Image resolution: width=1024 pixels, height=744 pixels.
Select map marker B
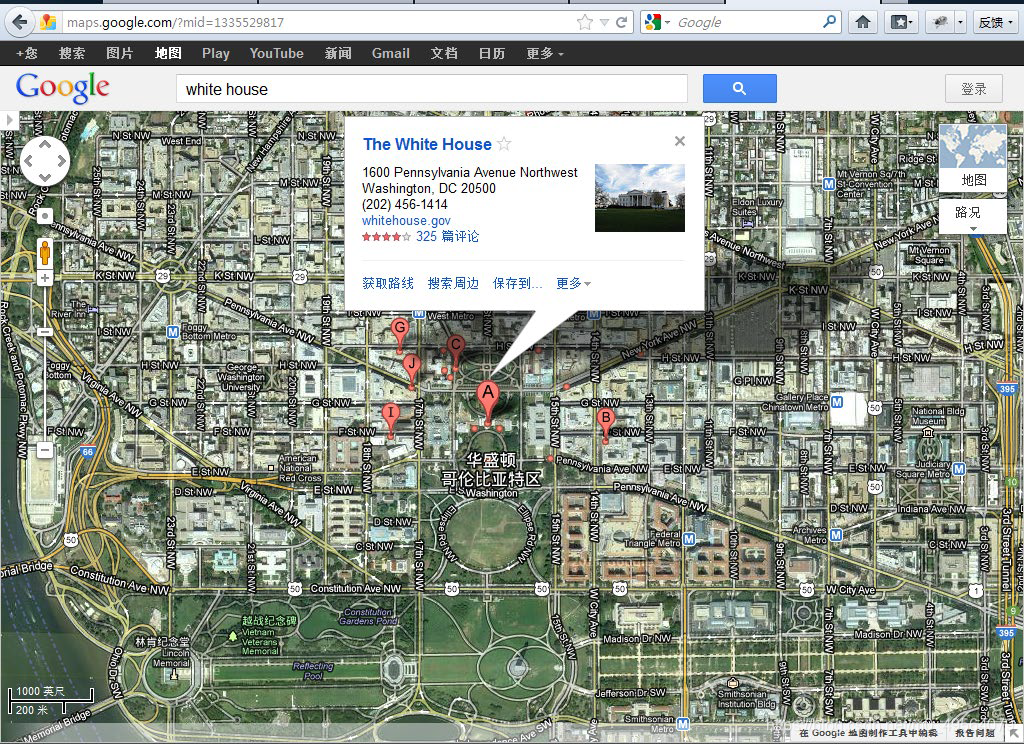coord(605,423)
